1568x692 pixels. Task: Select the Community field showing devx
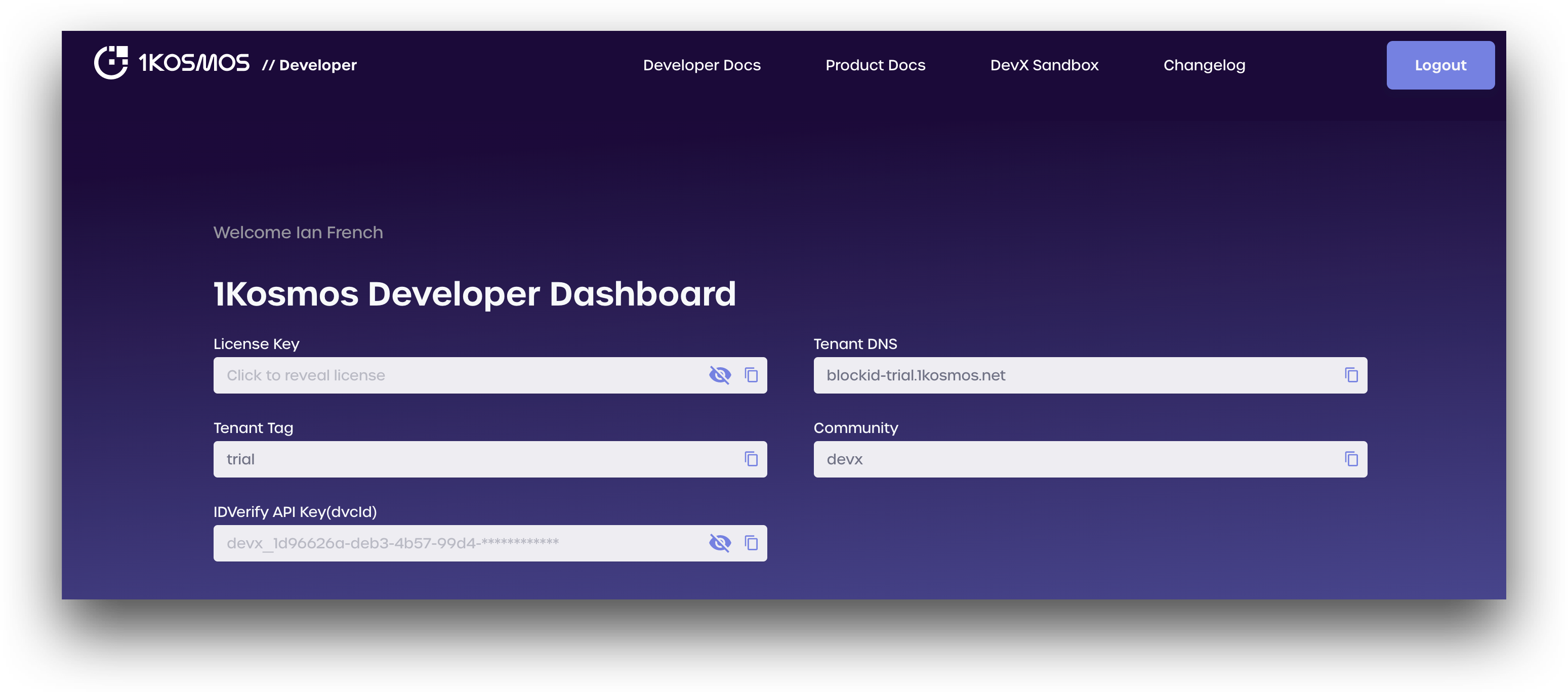tap(1090, 459)
